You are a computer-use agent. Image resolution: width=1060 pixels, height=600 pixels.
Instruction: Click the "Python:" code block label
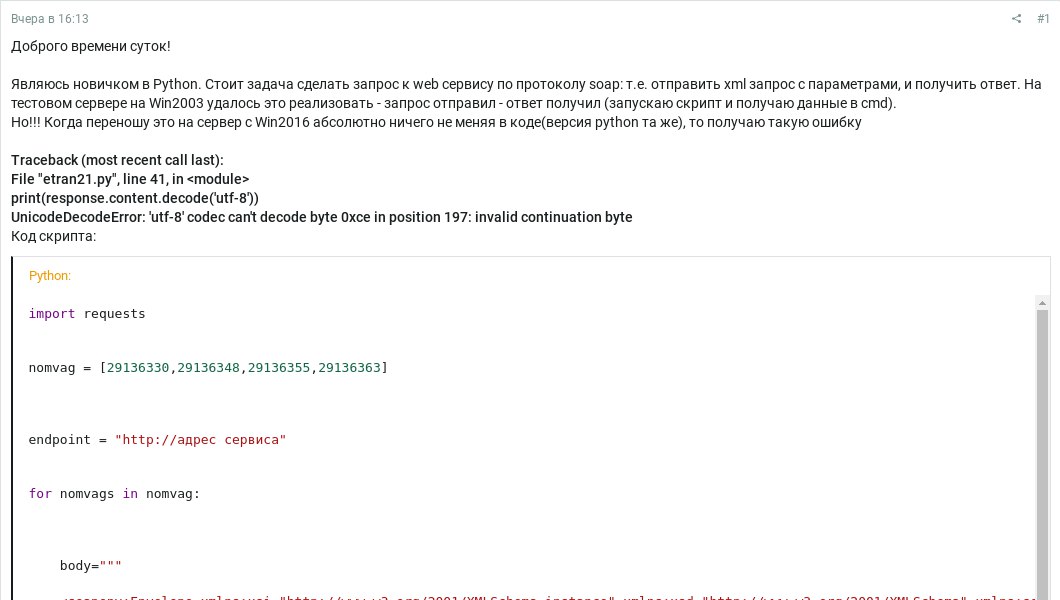tap(50, 276)
